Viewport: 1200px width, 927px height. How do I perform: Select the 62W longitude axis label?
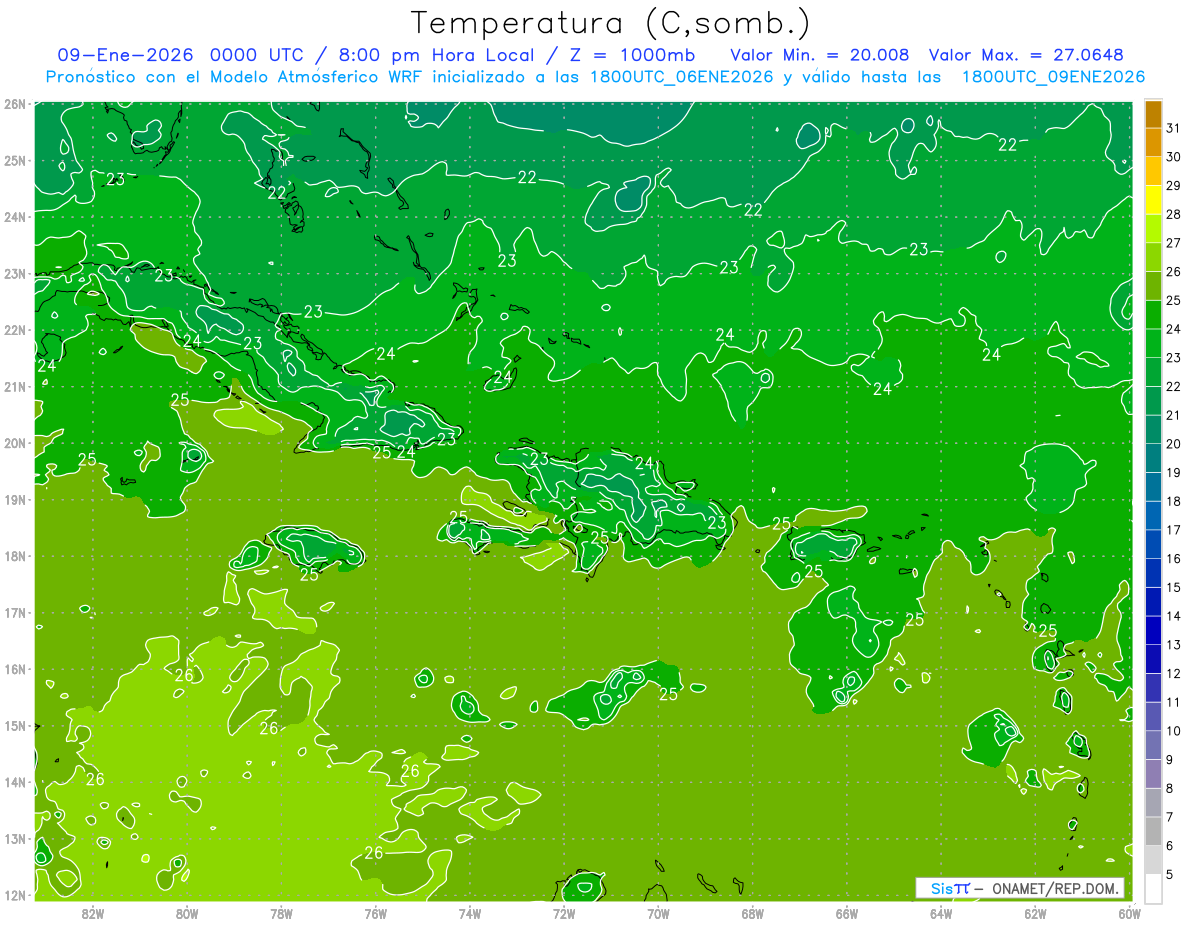1036,913
